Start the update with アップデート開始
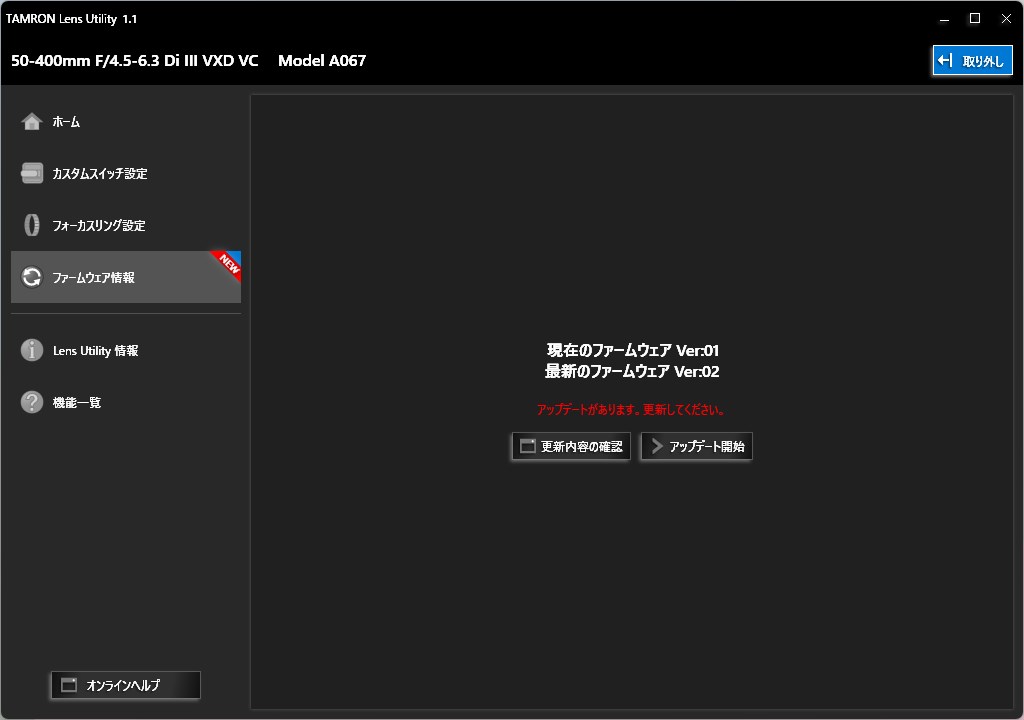 tap(697, 446)
